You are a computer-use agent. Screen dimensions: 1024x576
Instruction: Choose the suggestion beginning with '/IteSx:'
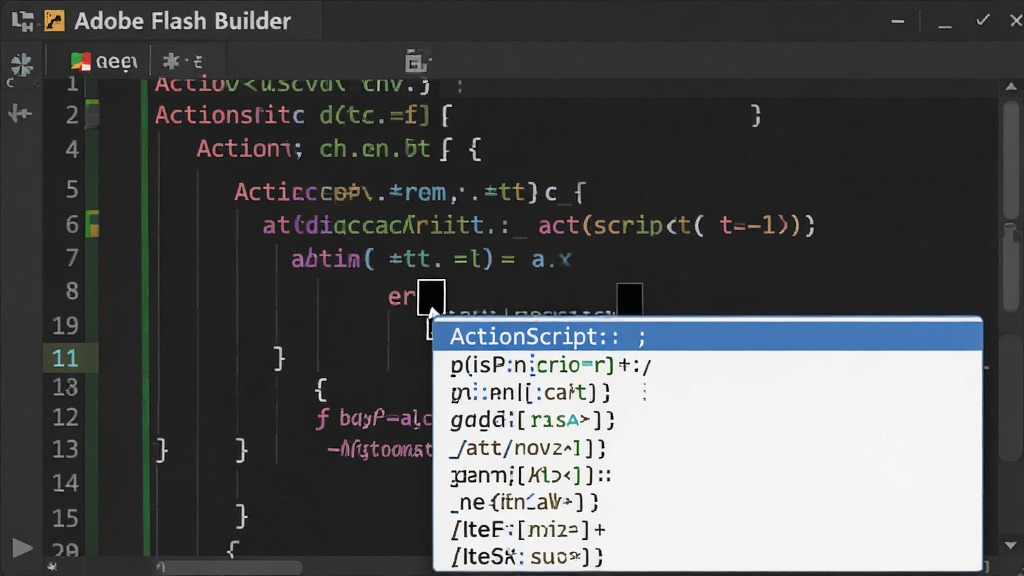708,556
